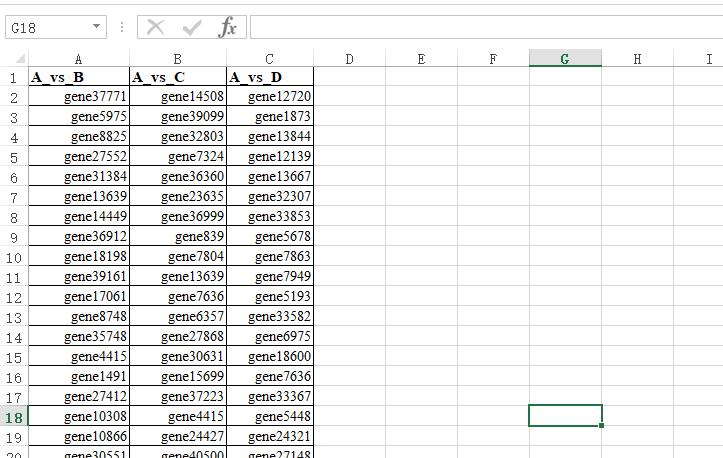Select column C header
The width and height of the screenshot is (723, 458).
pyautogui.click(x=270, y=59)
